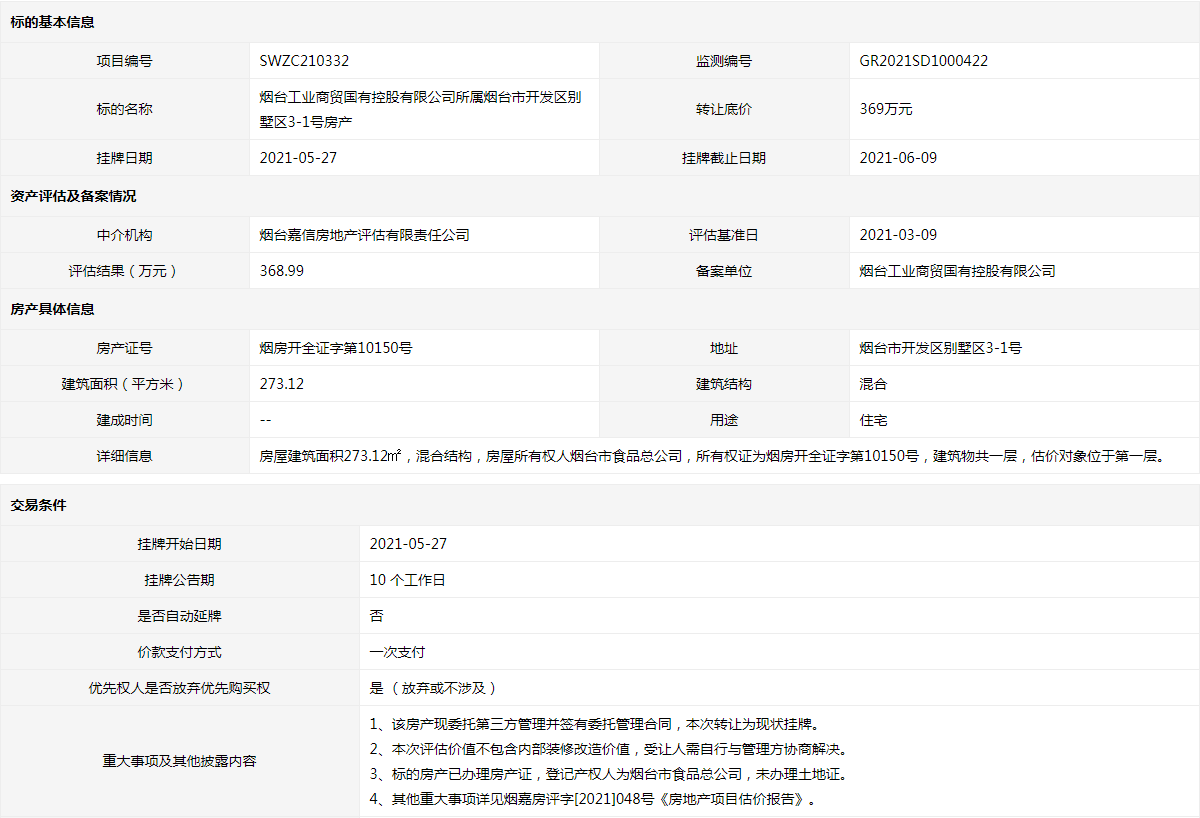Select agency name 烟台嘉信房地产评估有限责任公司

(365, 235)
